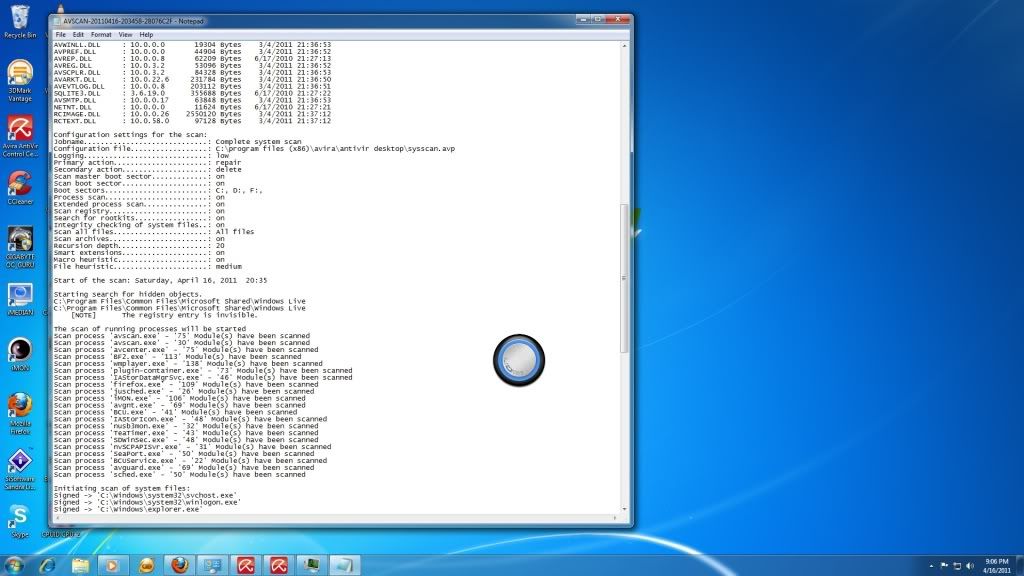Launch 3DMark Vantage from the desktop
The height and width of the screenshot is (576, 1024).
20,81
